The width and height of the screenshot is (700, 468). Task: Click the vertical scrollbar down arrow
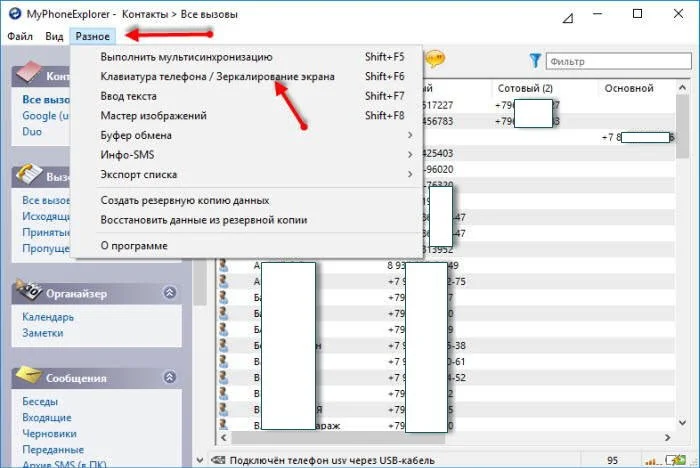point(682,422)
